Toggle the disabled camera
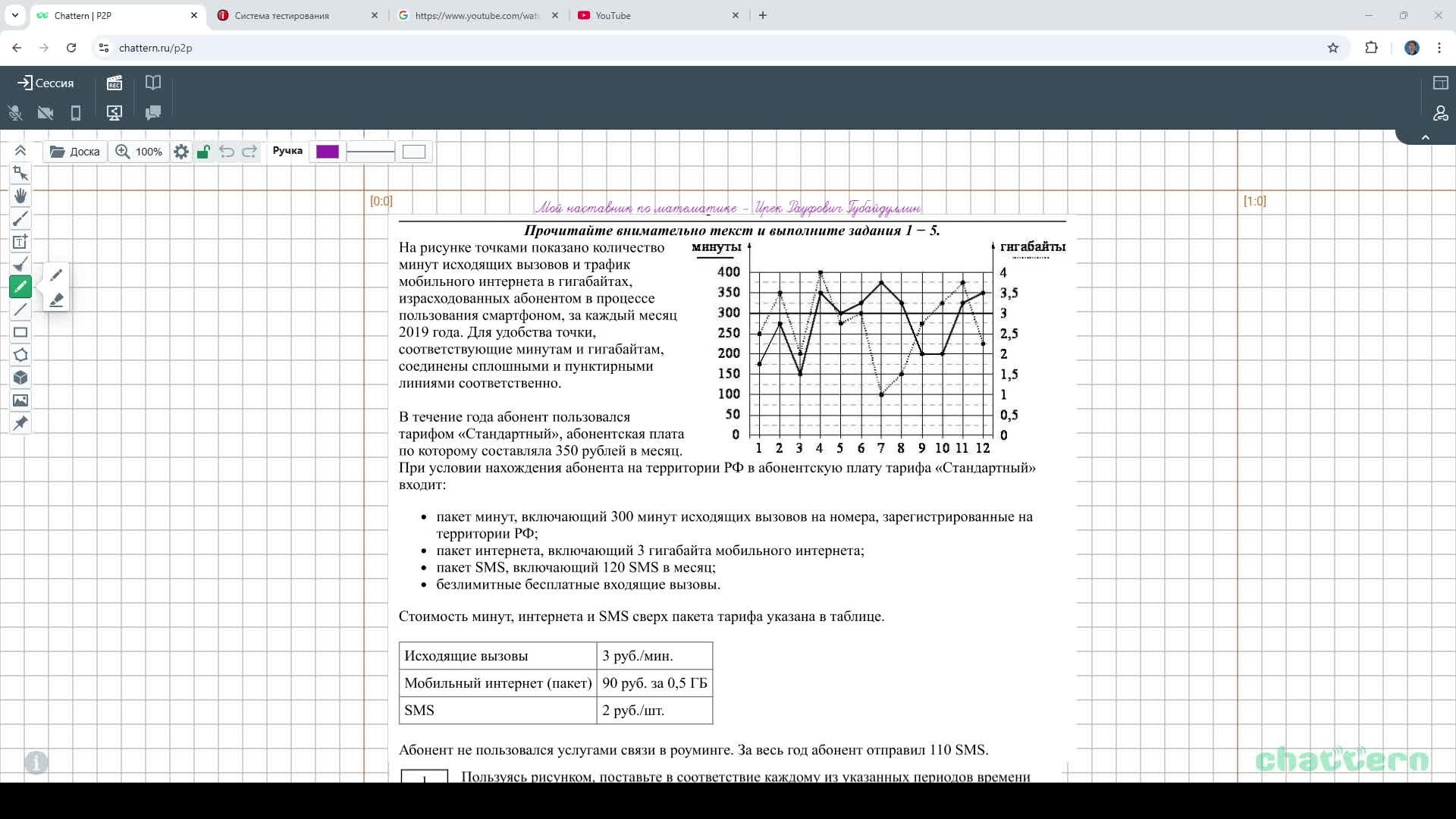Viewport: 1456px width, 819px height. tap(45, 113)
